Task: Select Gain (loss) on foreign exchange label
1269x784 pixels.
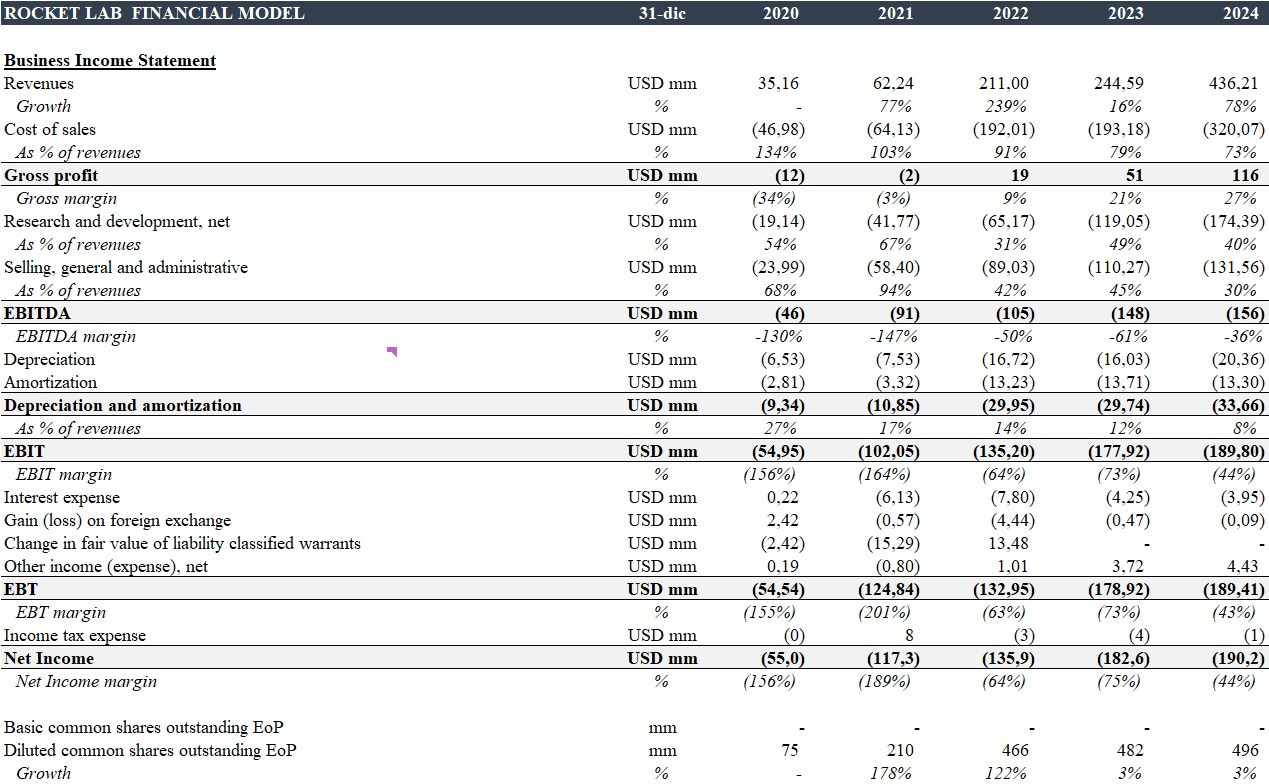Action: click(118, 520)
